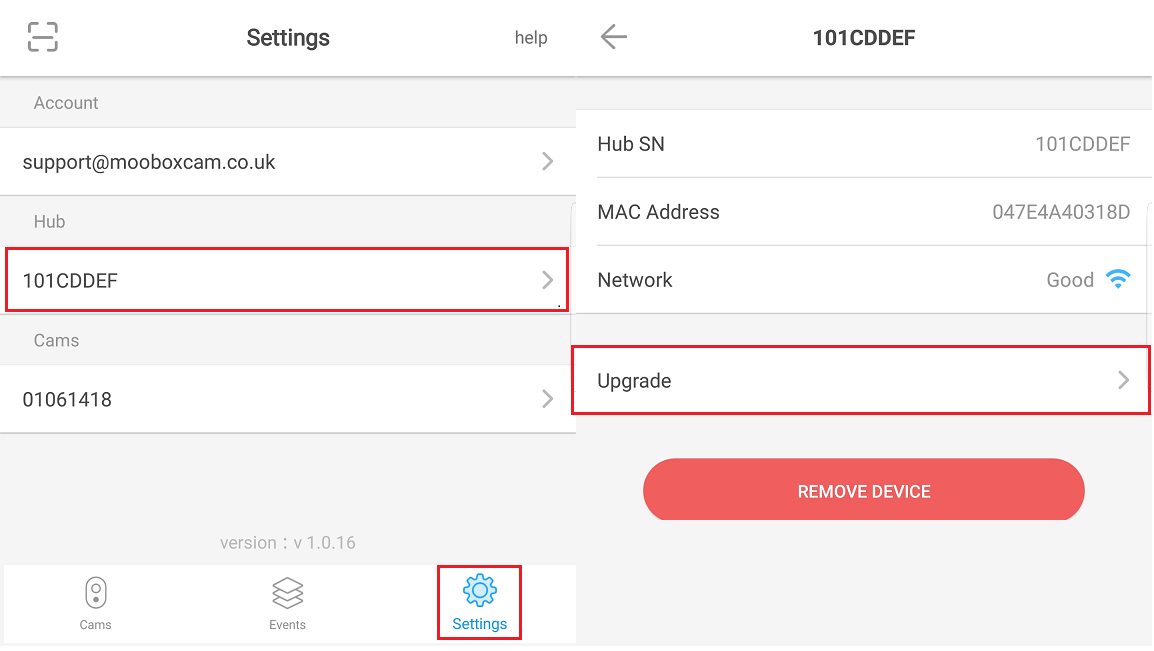Image resolution: width=1154 pixels, height=651 pixels.
Task: Switch to the Events tab label
Action: pyautogui.click(x=287, y=625)
